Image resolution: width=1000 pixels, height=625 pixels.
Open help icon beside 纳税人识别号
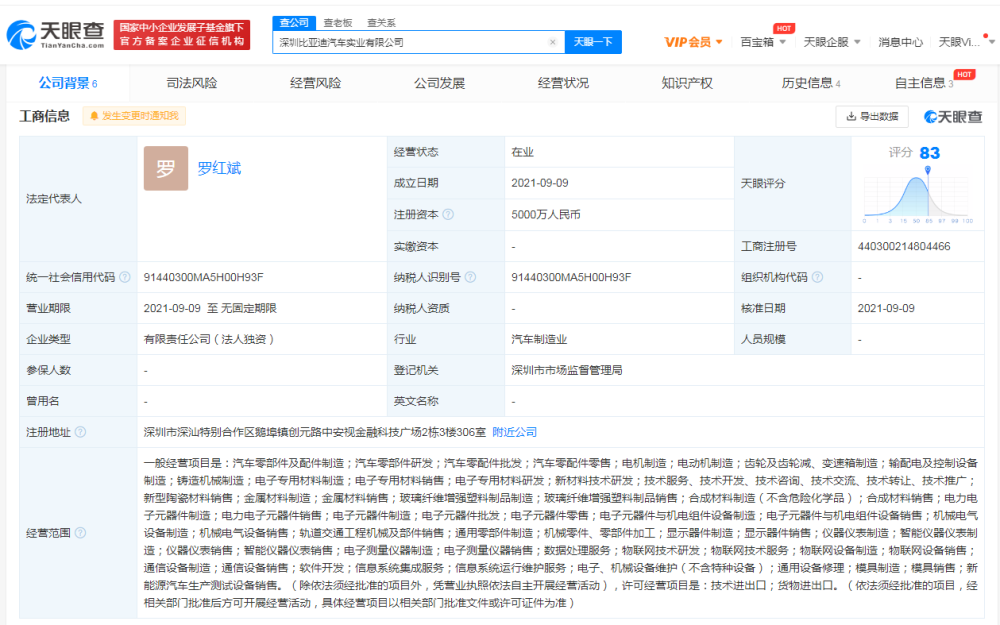470,277
